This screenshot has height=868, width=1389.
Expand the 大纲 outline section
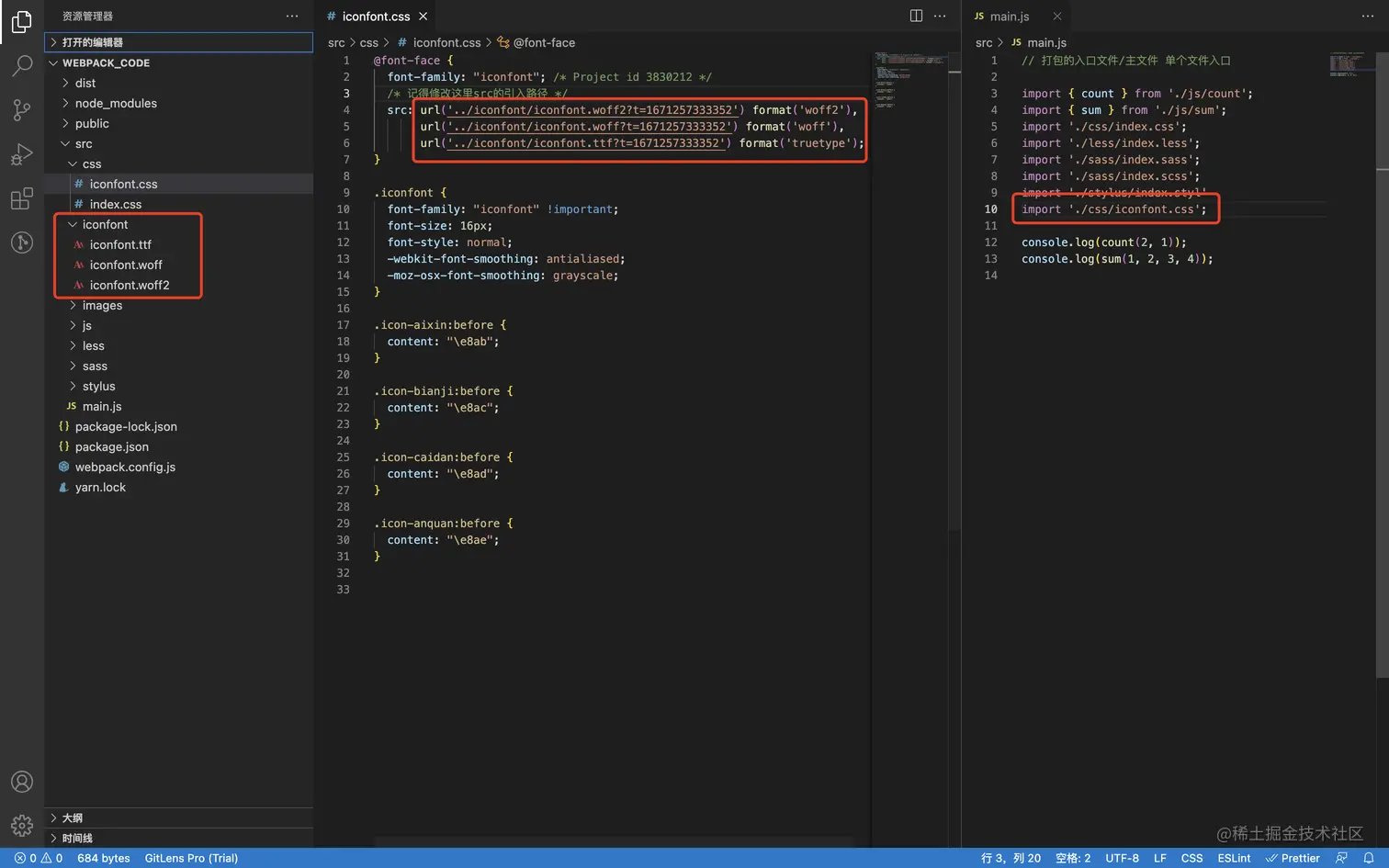tap(179, 817)
